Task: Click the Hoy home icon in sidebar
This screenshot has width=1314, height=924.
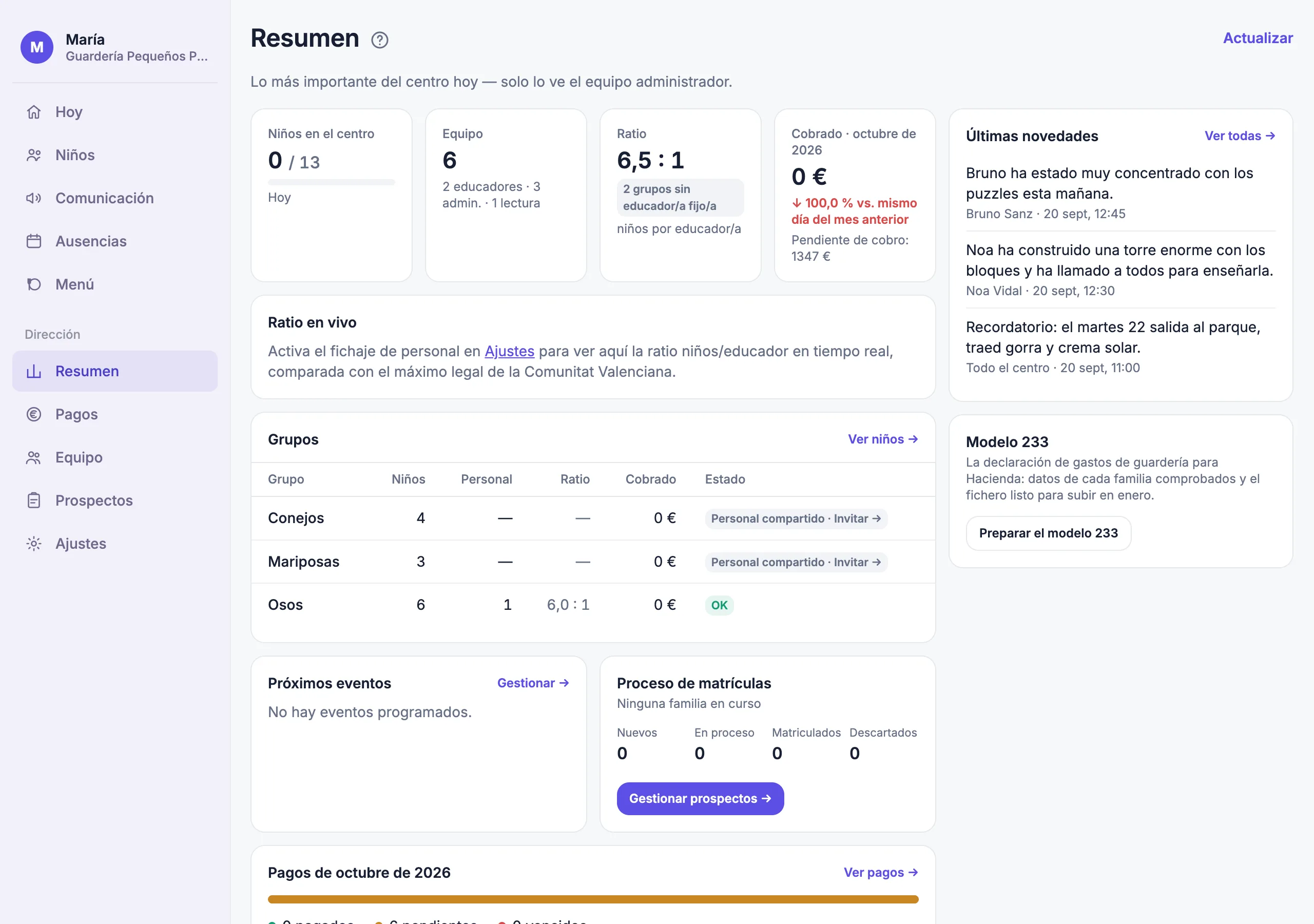Action: pyautogui.click(x=34, y=112)
